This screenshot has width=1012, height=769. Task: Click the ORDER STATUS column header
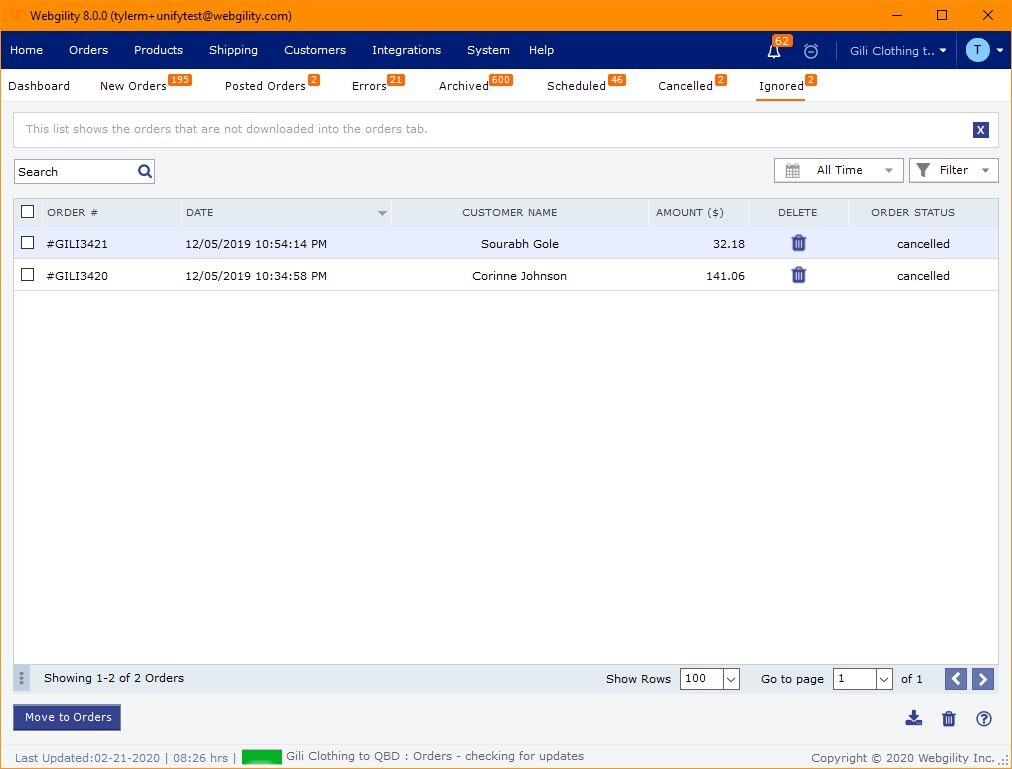coord(913,212)
